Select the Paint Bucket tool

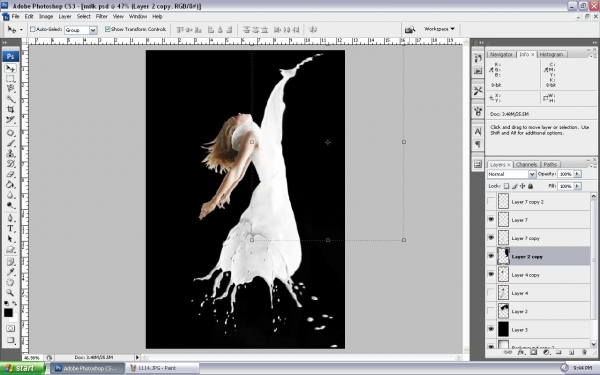tap(10, 185)
